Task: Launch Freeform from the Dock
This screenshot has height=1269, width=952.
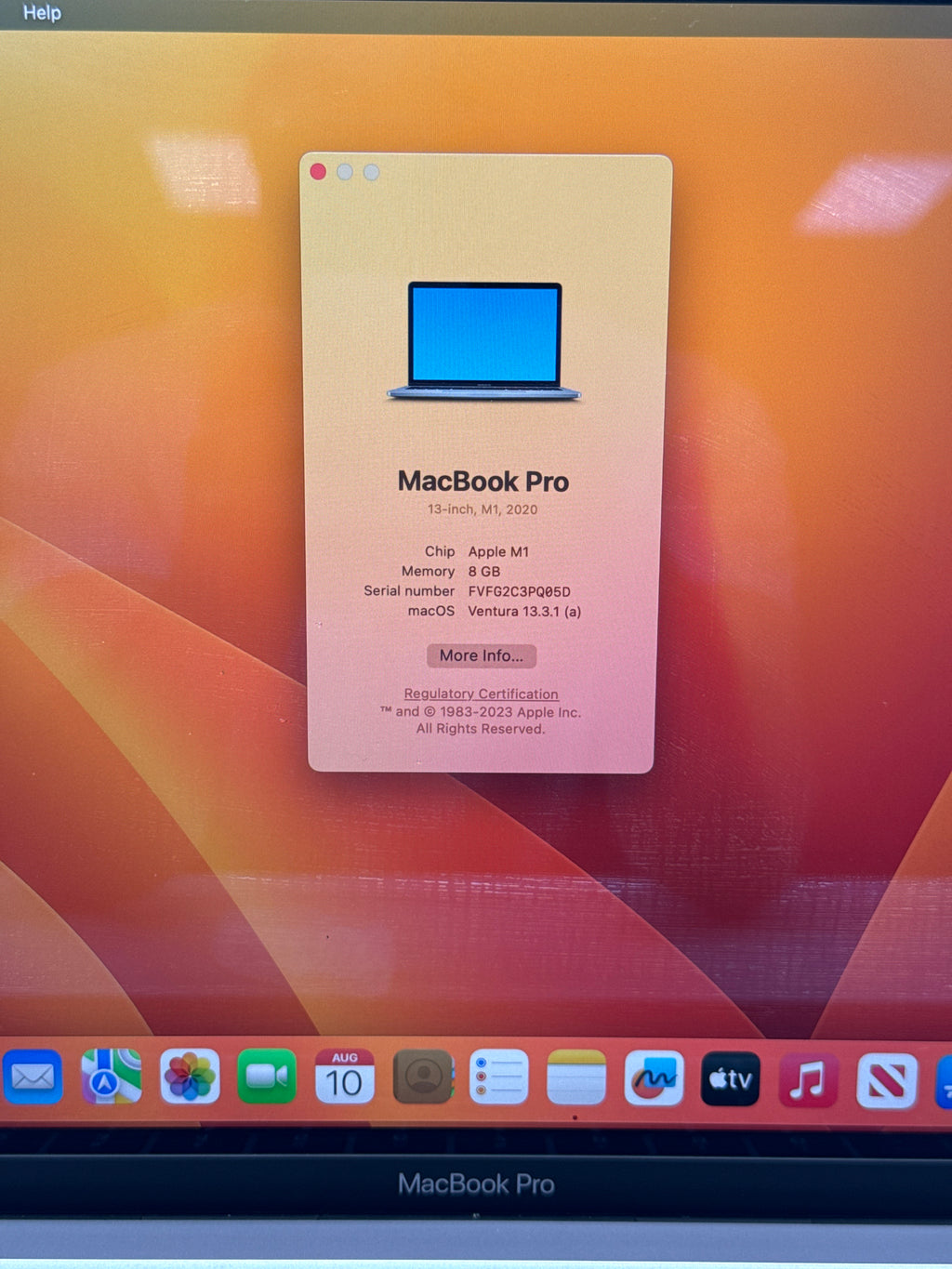Action: pos(654,1078)
